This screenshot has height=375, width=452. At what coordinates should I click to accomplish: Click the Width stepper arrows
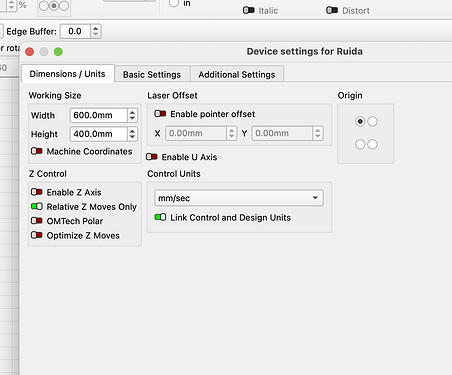pyautogui.click(x=132, y=115)
